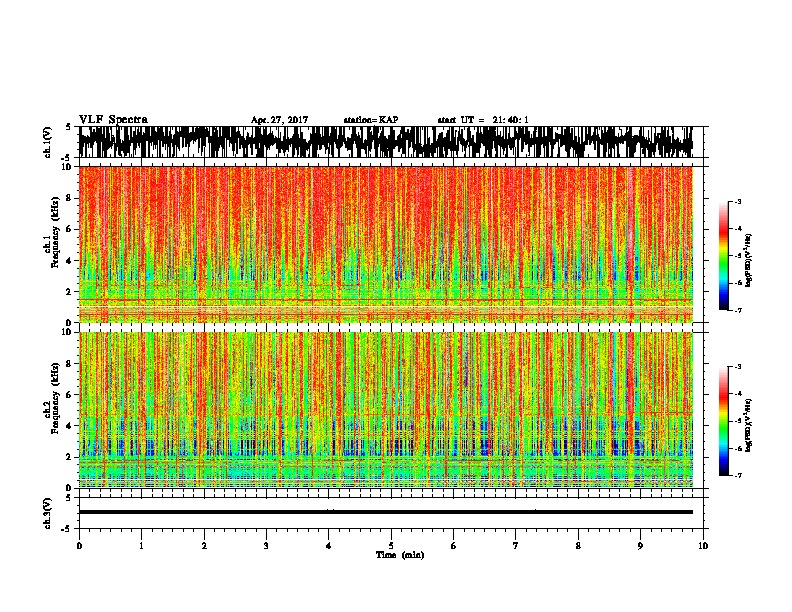Click the "-3" label on ch.2 color bar
This screenshot has height=612, width=792.
click(x=738, y=367)
